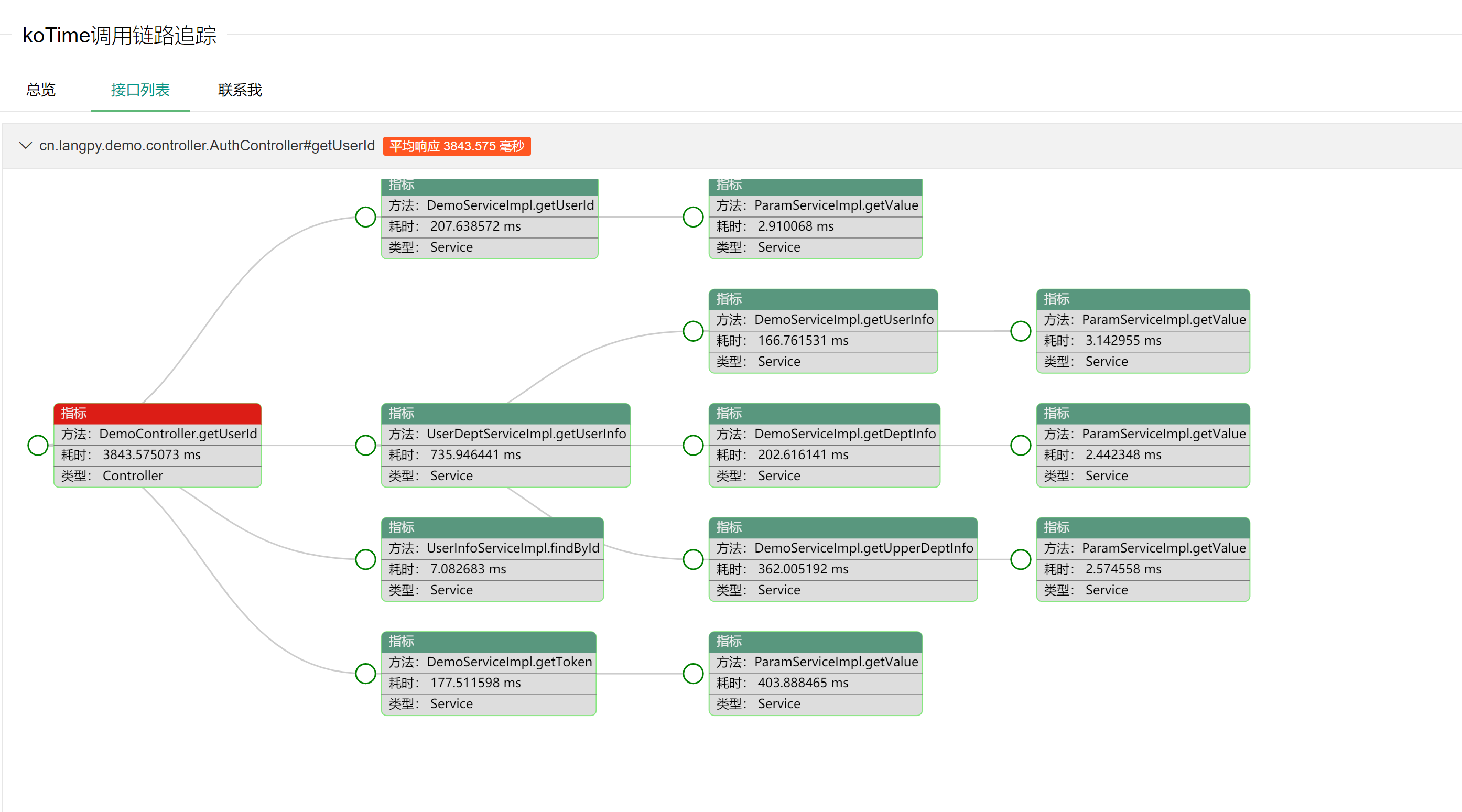Click the cn.langpy.demo.controller.AuthController#getUserId header
Image resolution: width=1462 pixels, height=812 pixels.
[207, 146]
